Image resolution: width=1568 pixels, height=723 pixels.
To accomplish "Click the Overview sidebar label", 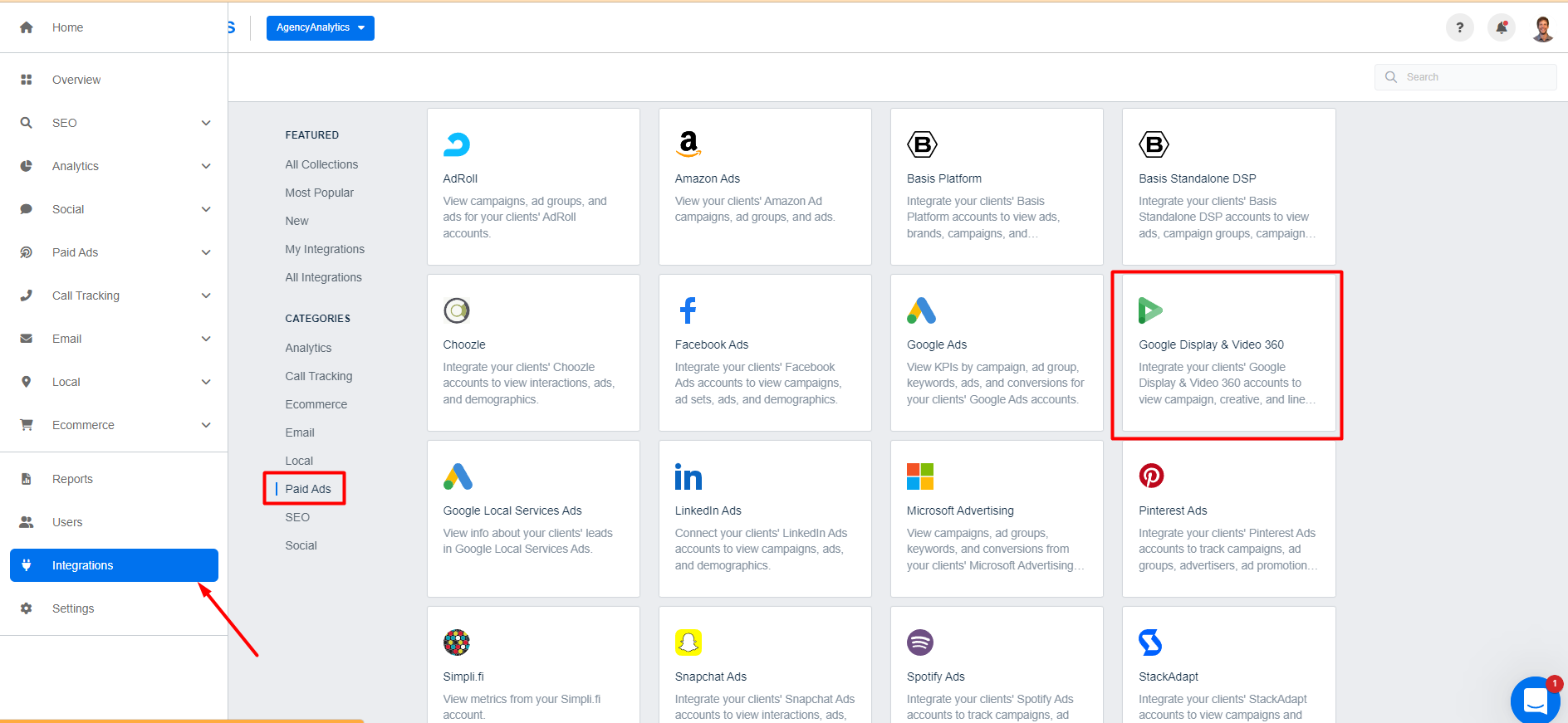I will point(76,80).
